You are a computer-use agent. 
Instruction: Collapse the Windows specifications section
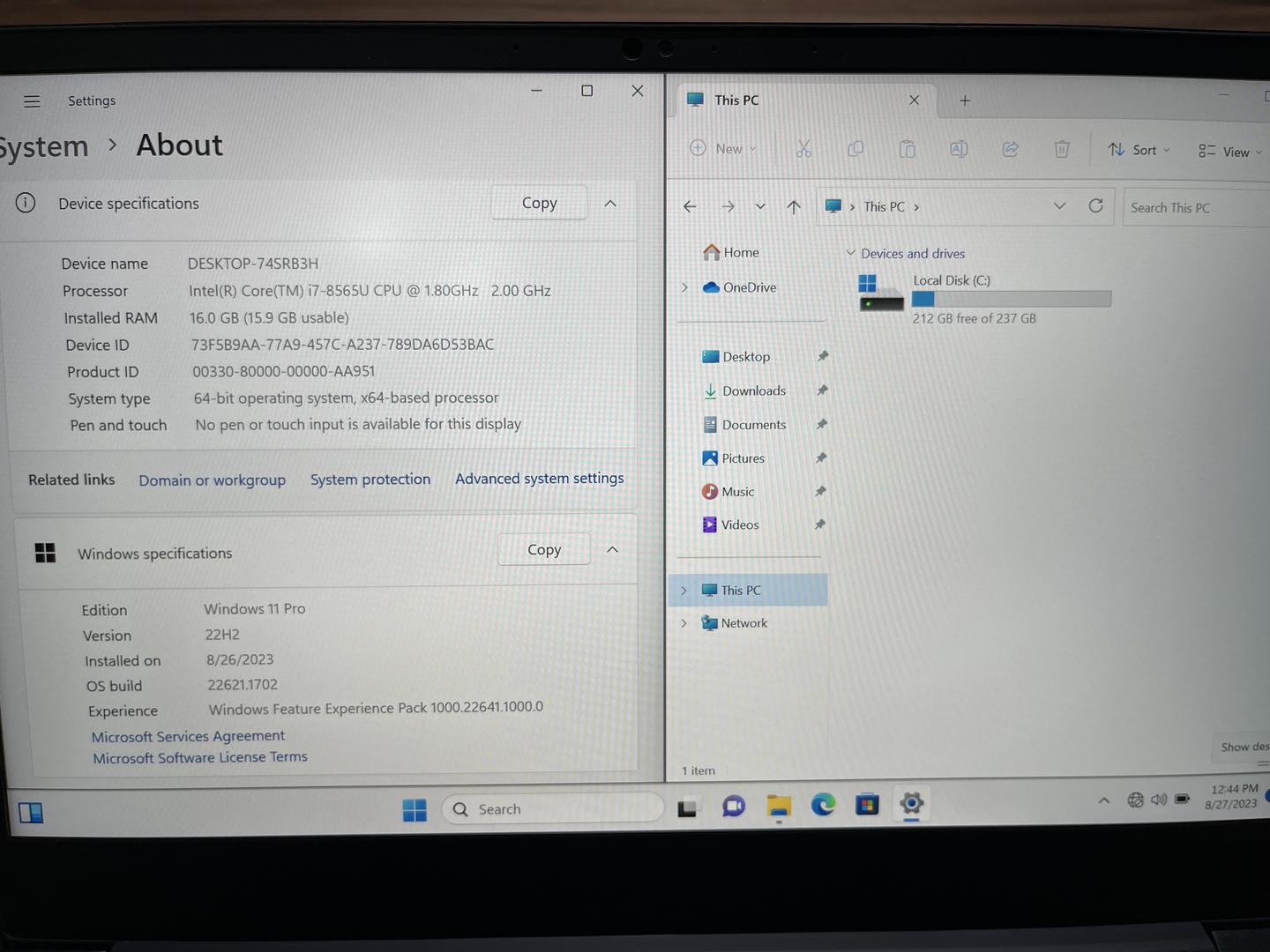pyautogui.click(x=612, y=549)
